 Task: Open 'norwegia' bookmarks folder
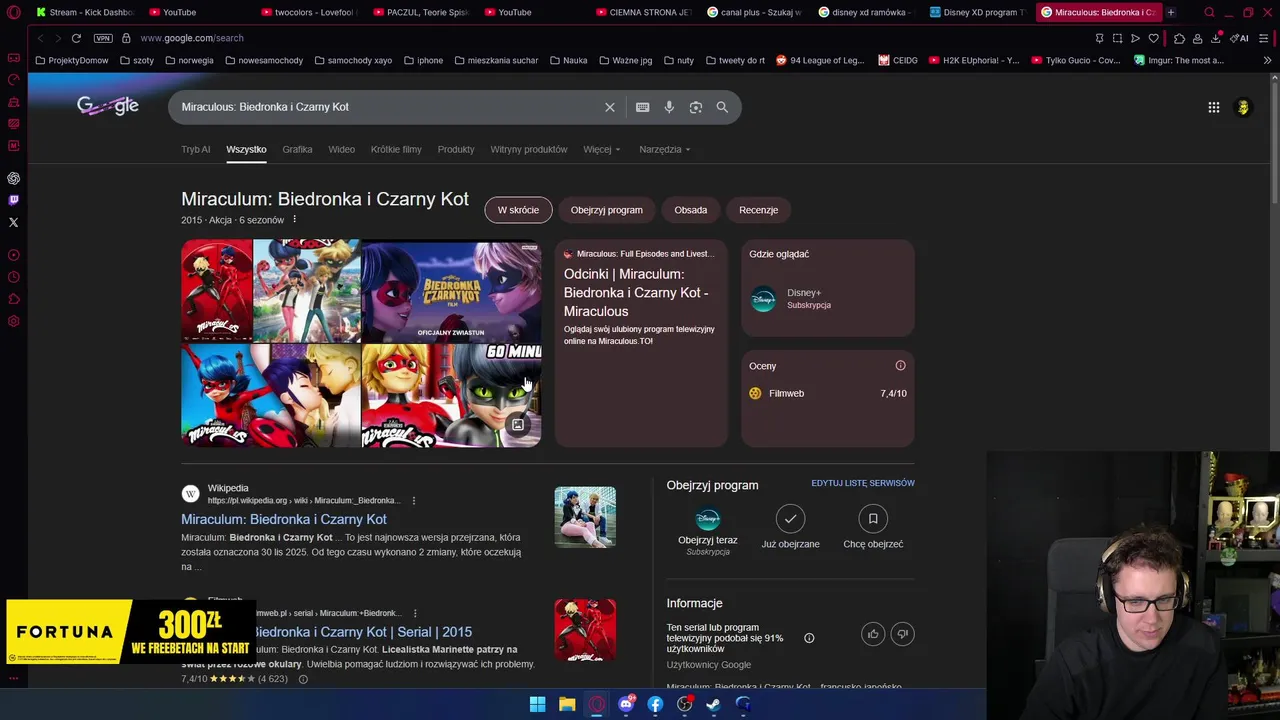click(x=189, y=60)
